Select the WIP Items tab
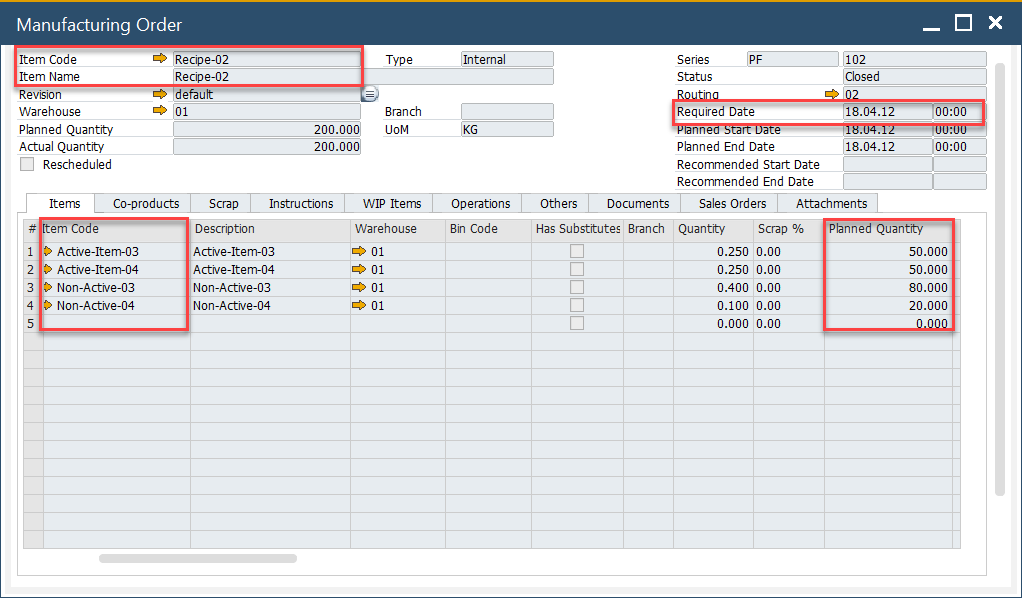This screenshot has width=1022, height=598. pos(391,204)
